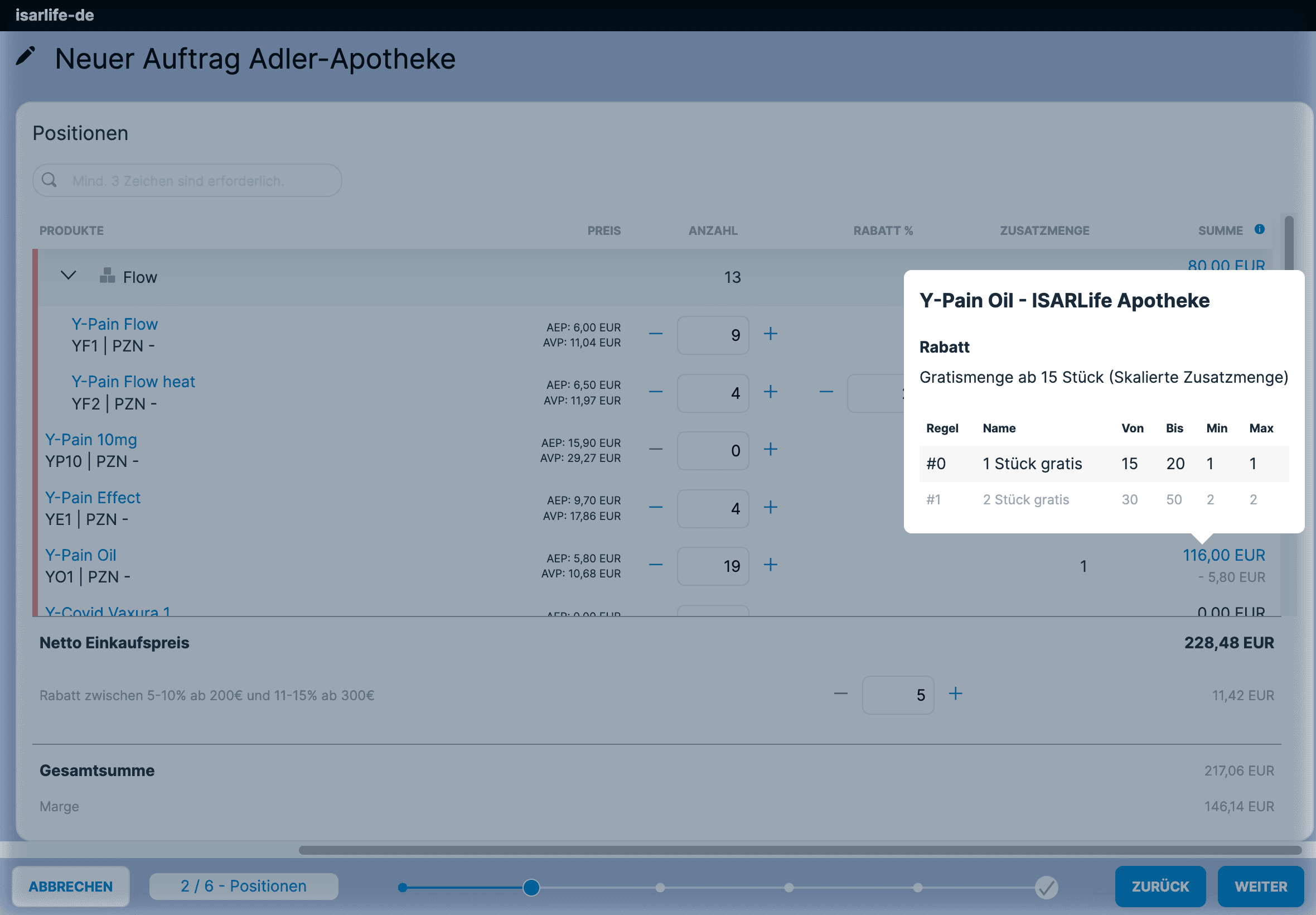Increase Y-Pain Oil quantity with plus
The width and height of the screenshot is (1316, 915).
click(771, 565)
